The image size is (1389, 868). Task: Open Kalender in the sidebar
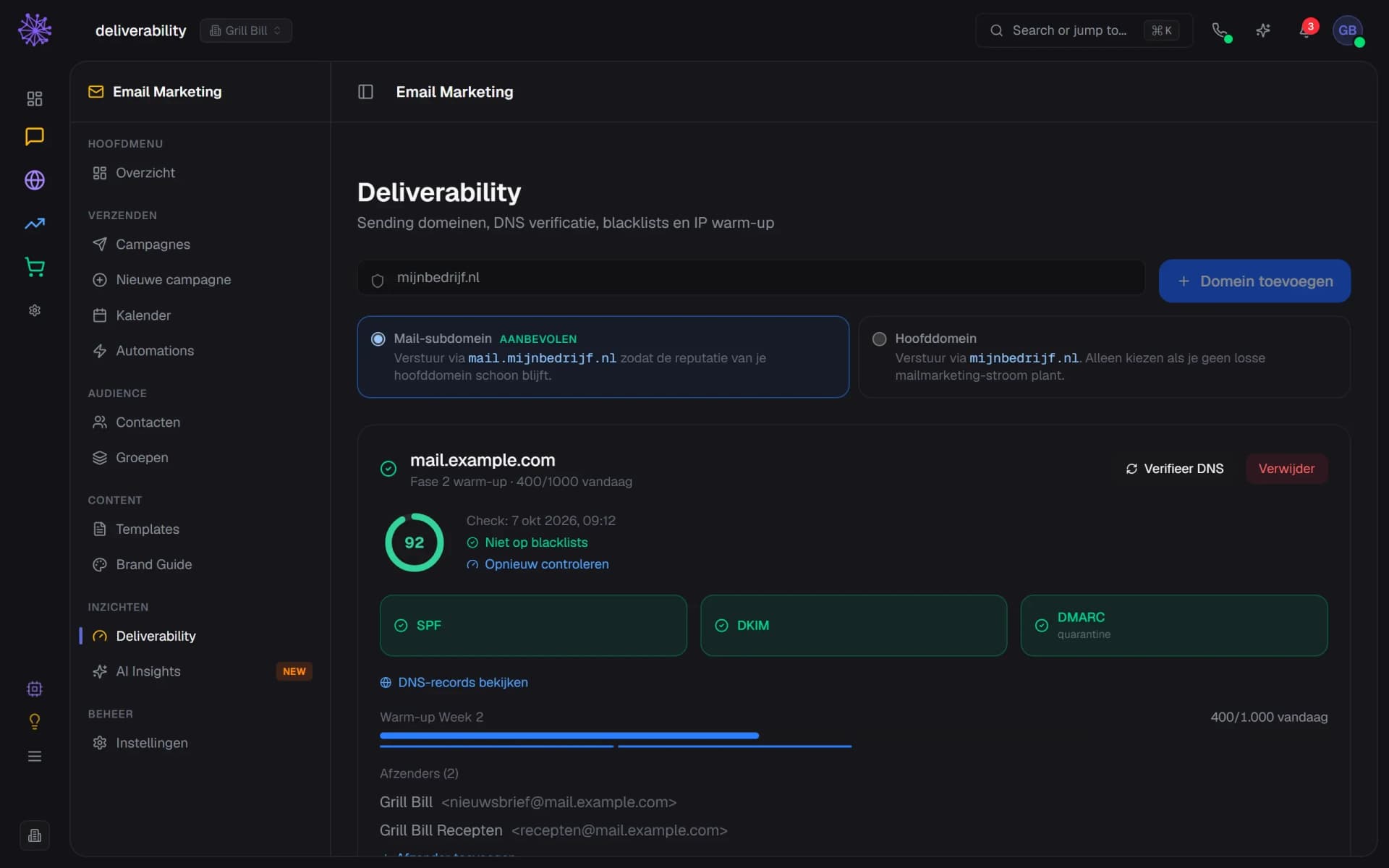[x=200, y=315]
